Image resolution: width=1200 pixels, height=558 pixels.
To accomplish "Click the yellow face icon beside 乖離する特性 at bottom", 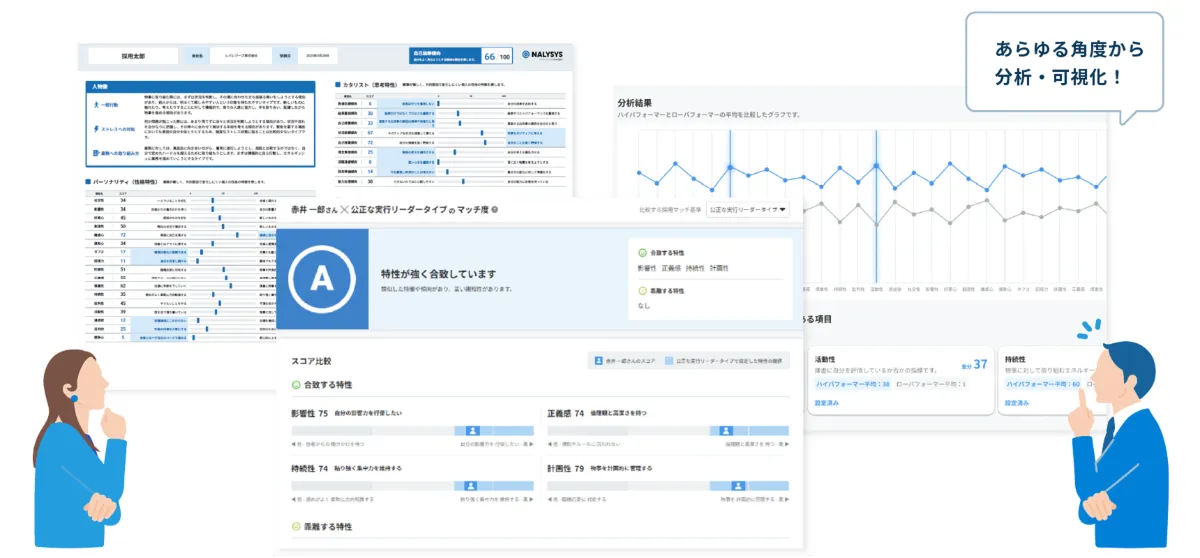I will [x=296, y=526].
